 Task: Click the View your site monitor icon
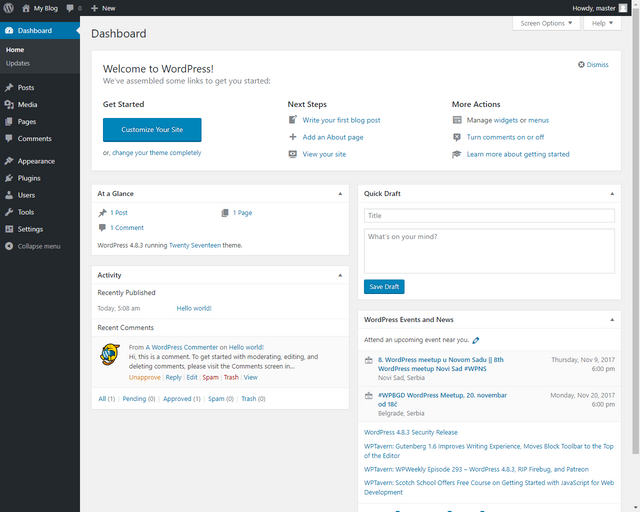point(293,154)
